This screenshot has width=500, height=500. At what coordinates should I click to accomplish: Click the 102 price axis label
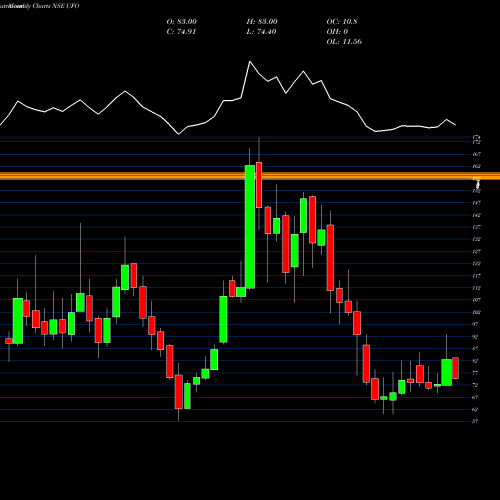(477, 312)
